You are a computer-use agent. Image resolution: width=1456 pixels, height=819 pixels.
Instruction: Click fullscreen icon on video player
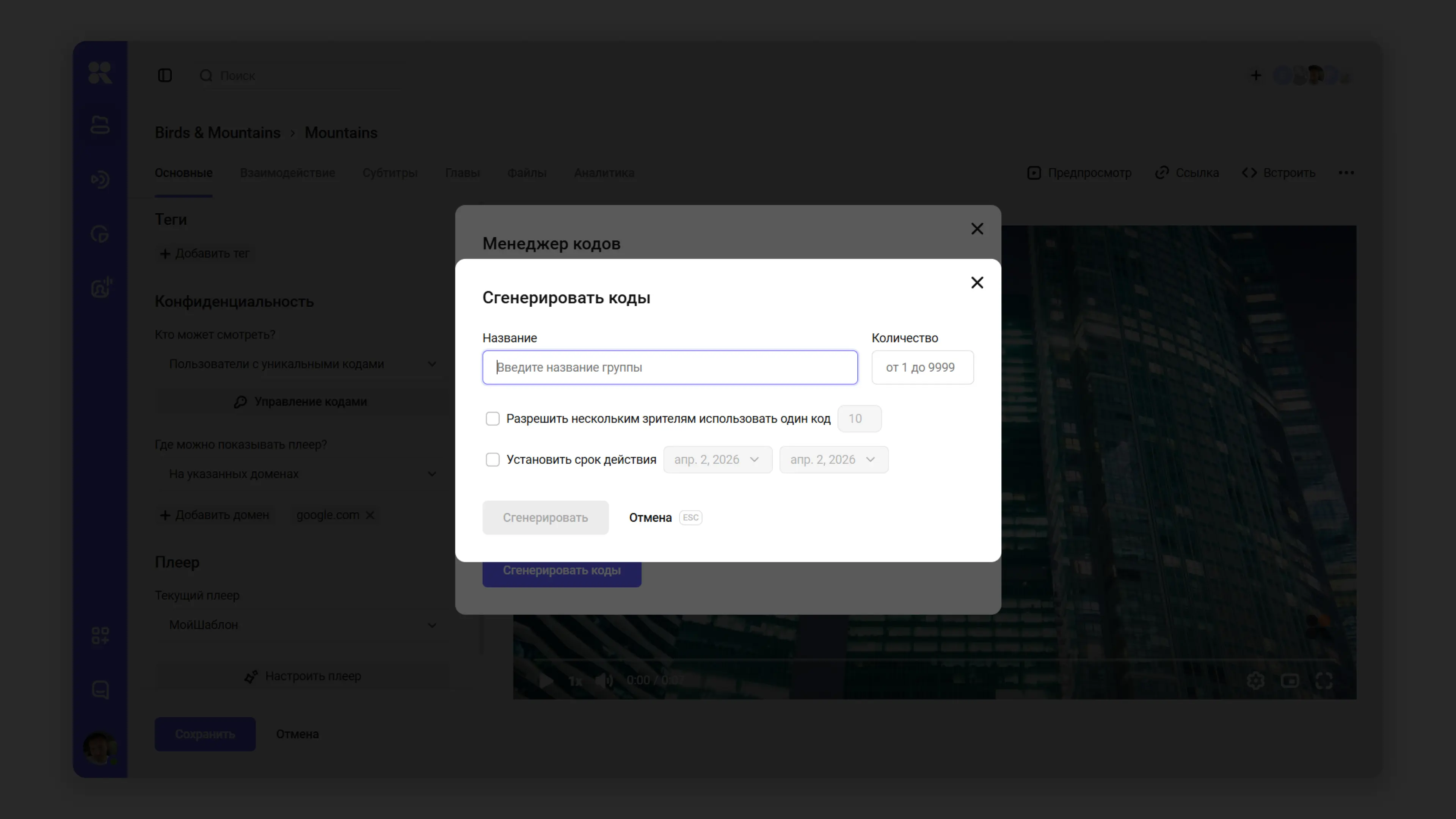point(1324,681)
